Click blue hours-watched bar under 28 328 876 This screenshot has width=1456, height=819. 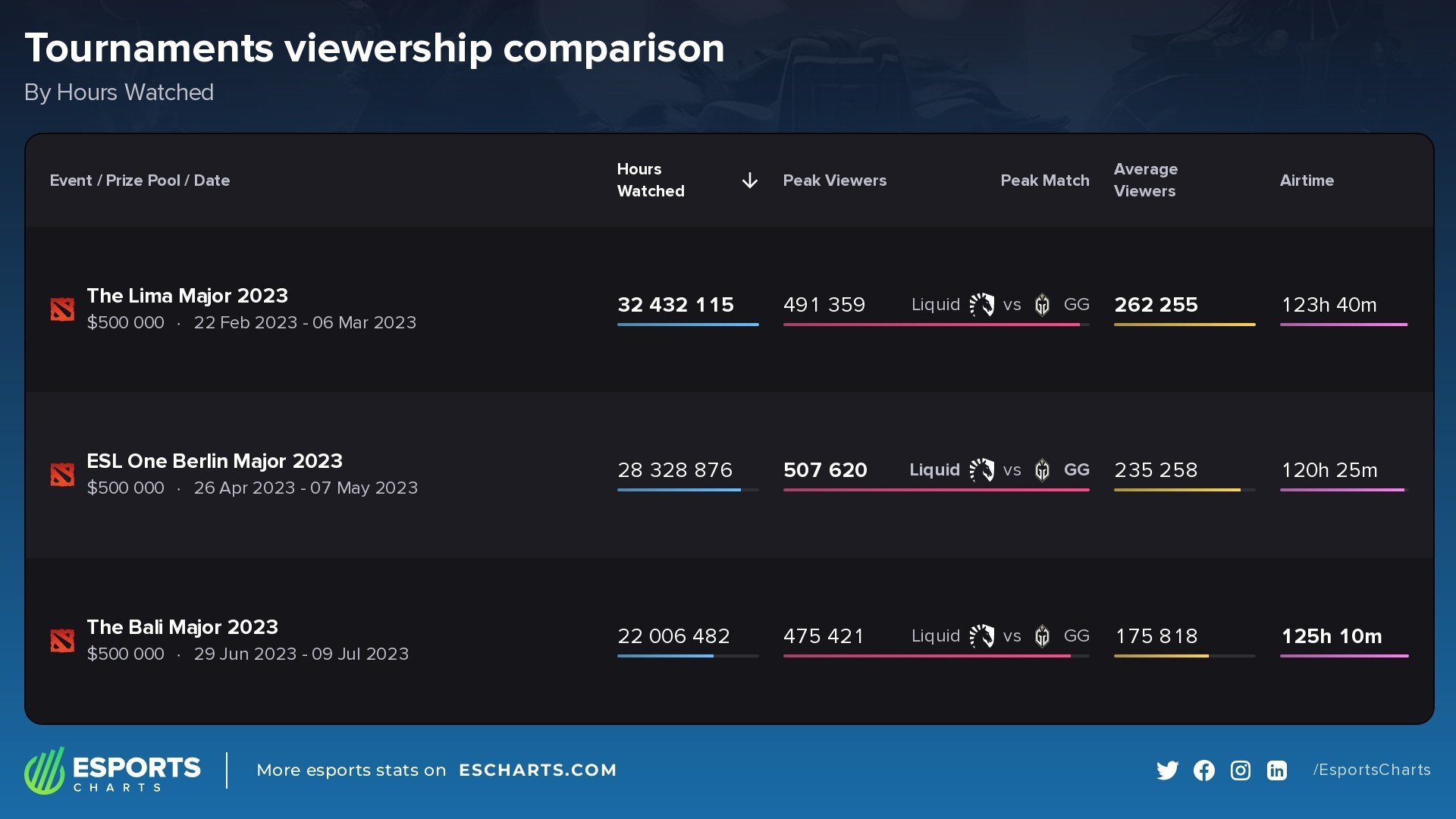coord(679,490)
